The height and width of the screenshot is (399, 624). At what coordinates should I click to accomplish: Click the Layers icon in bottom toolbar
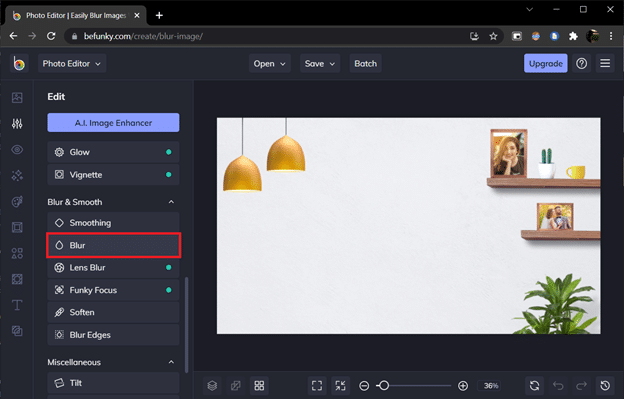tap(212, 385)
